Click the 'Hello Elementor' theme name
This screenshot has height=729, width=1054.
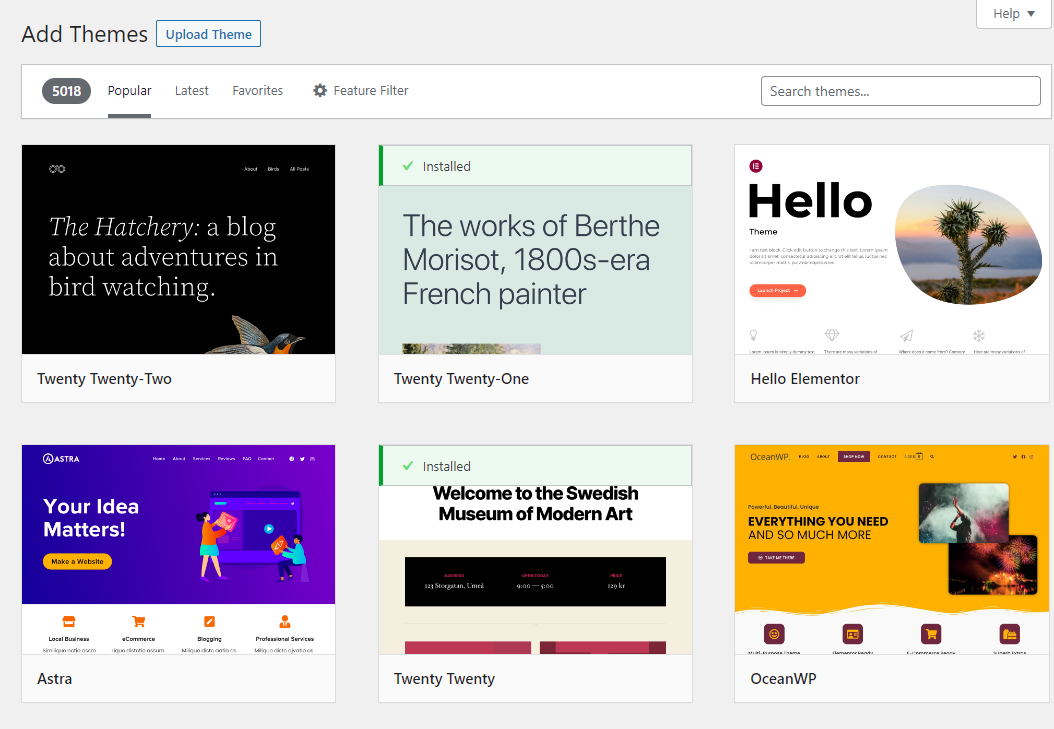click(805, 379)
